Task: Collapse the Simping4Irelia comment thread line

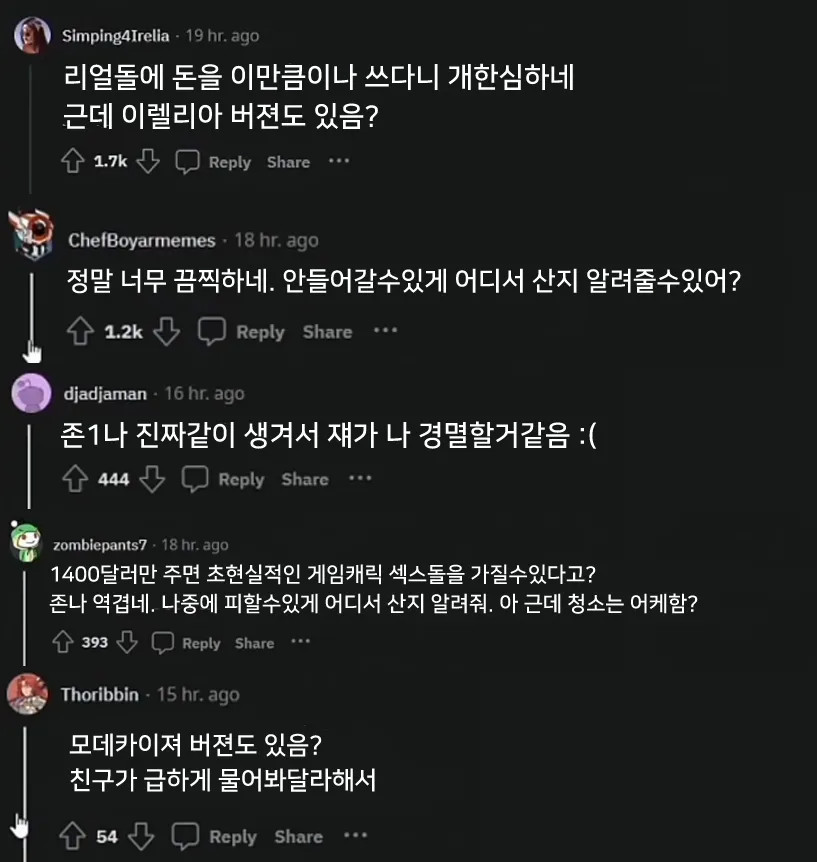Action: click(x=30, y=120)
